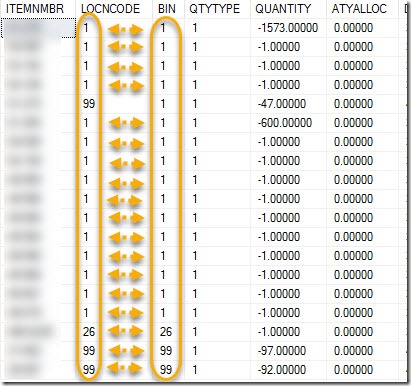The image size is (411, 386).
Task: Select QTYTYPE cell in the -47.00000 row
Action: [x=195, y=104]
